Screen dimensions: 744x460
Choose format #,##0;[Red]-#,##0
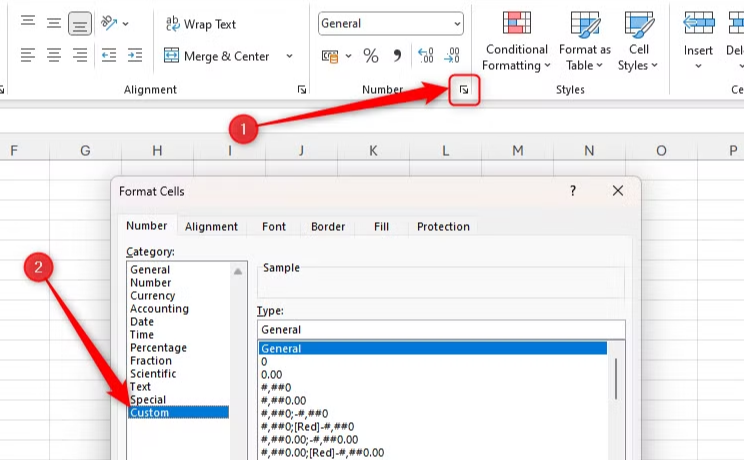(x=307, y=427)
